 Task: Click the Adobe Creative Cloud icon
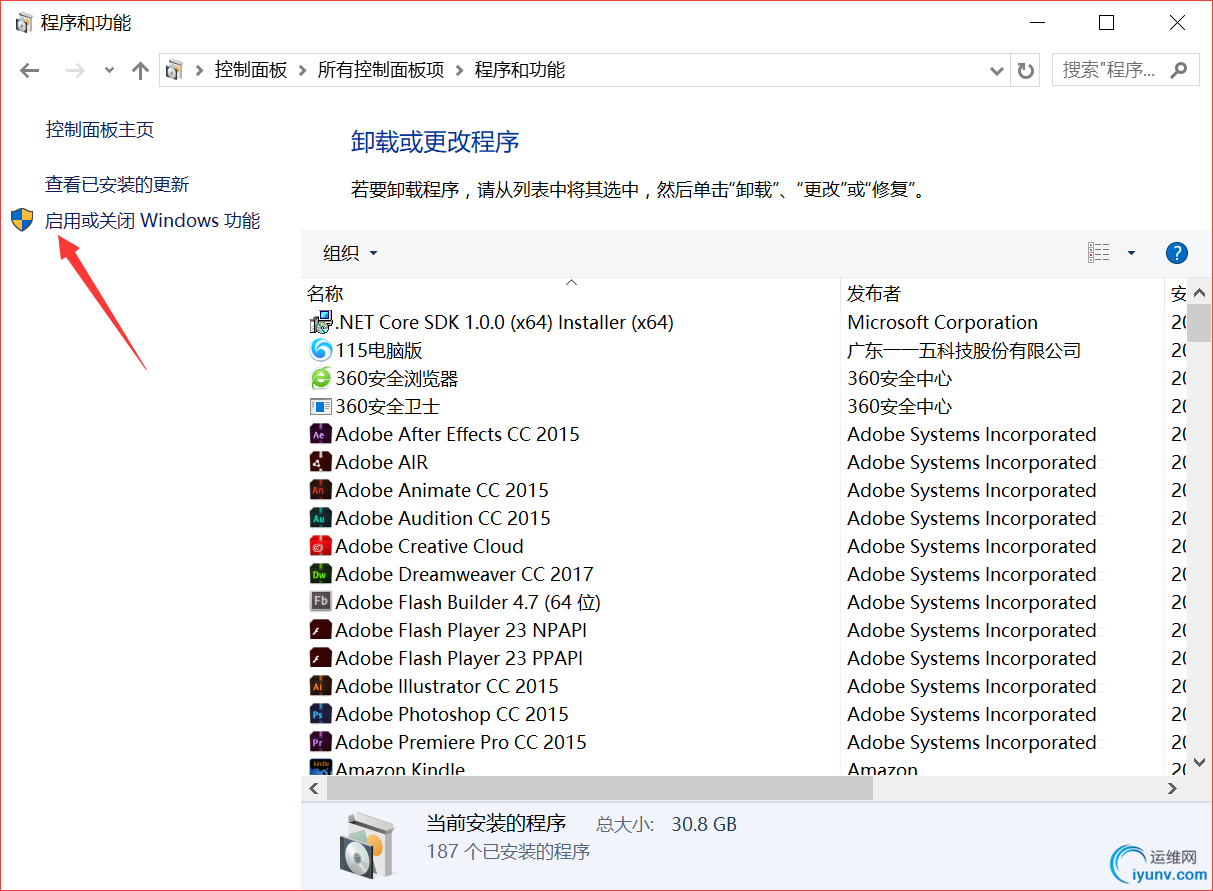[320, 546]
